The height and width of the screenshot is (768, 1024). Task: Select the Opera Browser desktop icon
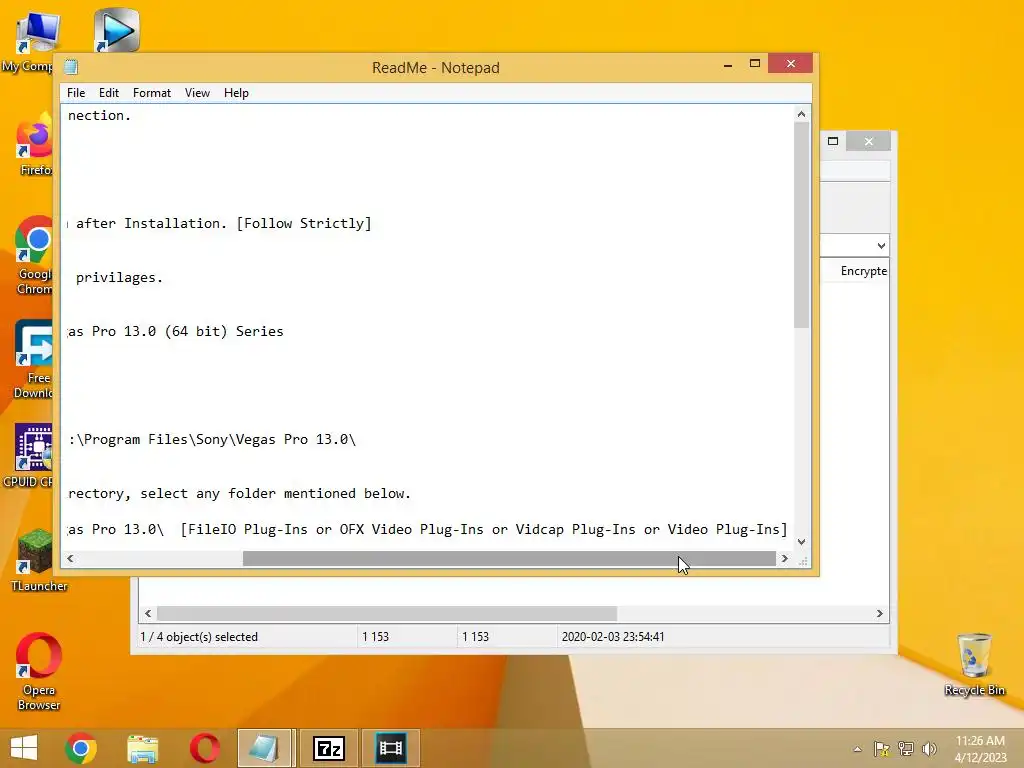(x=39, y=671)
